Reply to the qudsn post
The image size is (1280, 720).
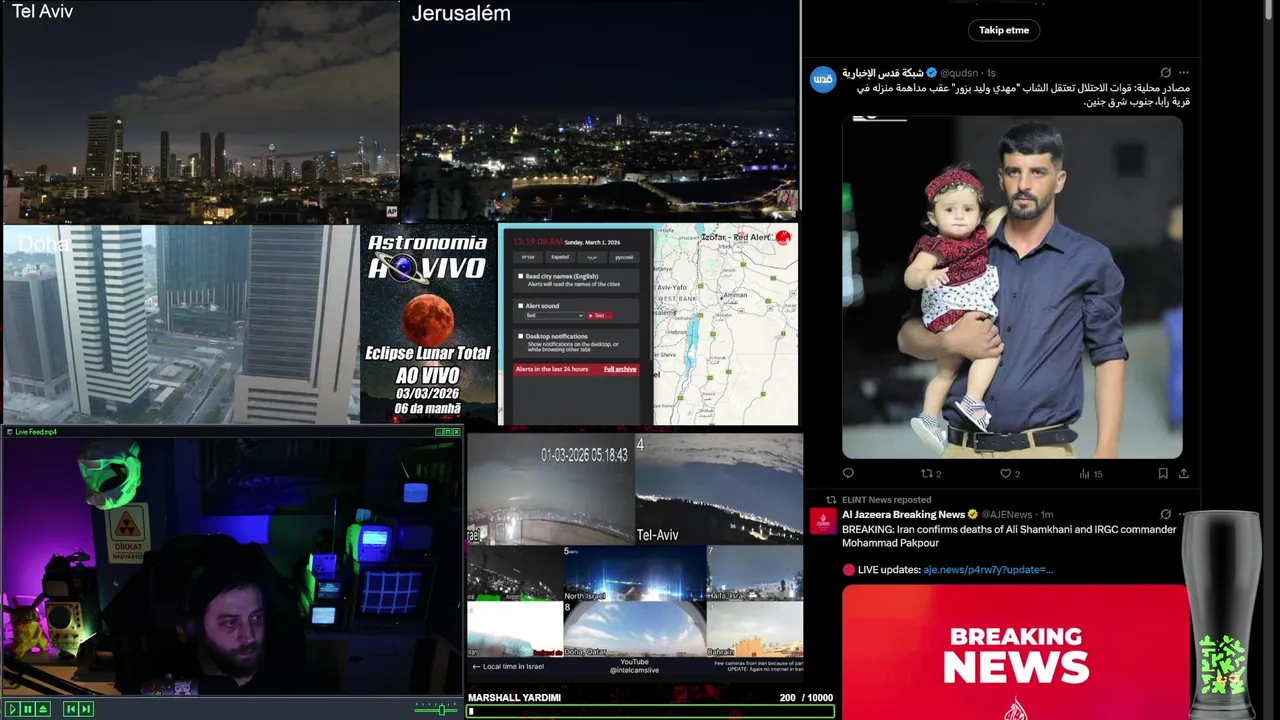pos(848,473)
